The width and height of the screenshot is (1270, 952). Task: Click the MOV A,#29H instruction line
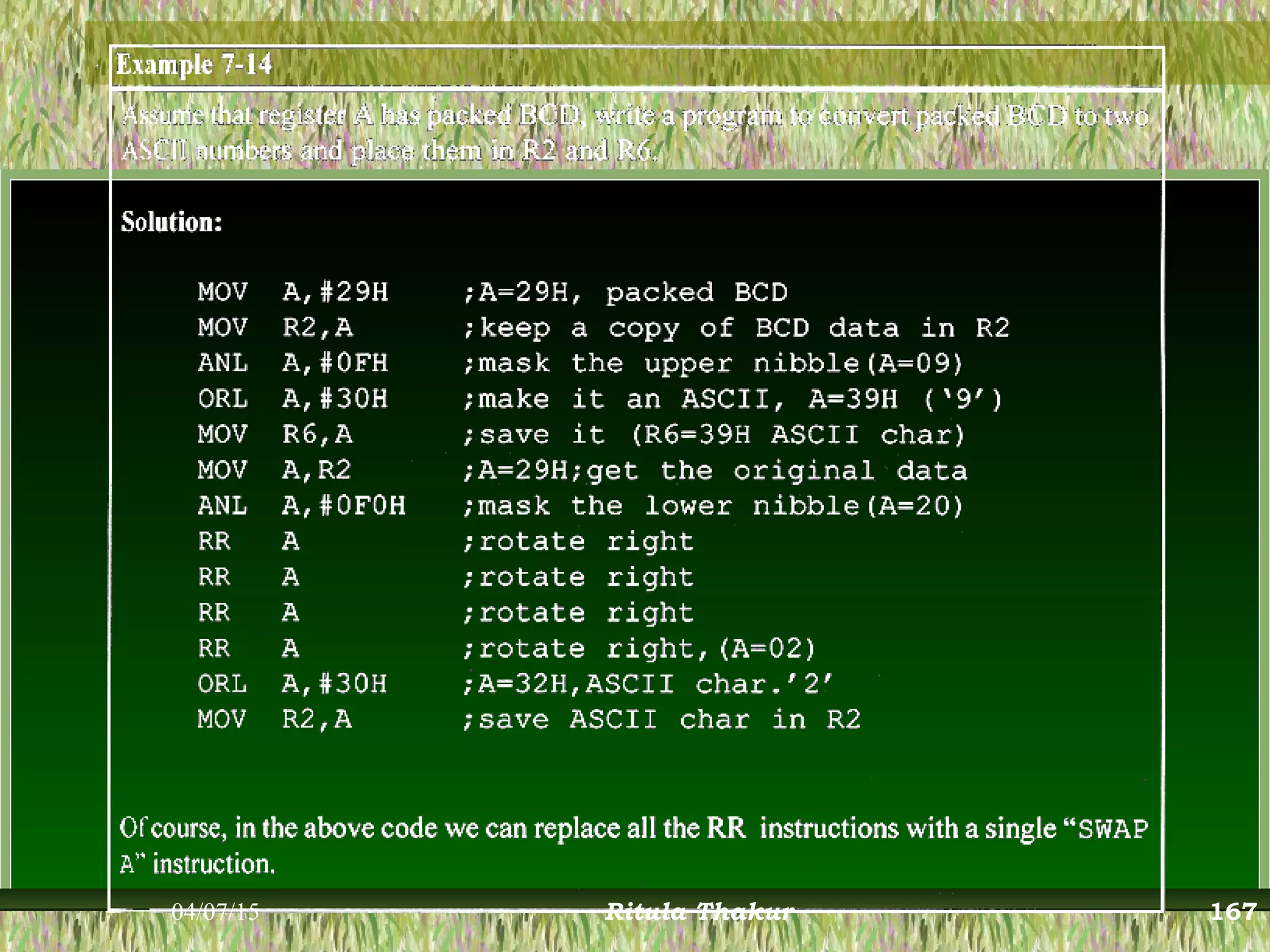click(293, 292)
